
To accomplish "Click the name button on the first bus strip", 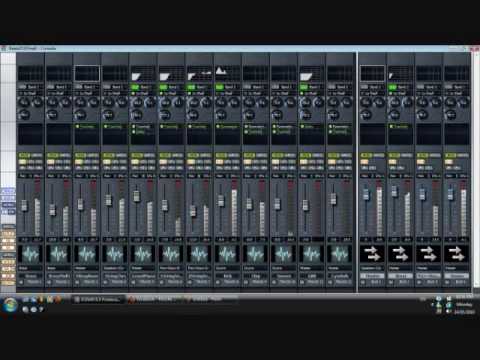I will (372, 276).
